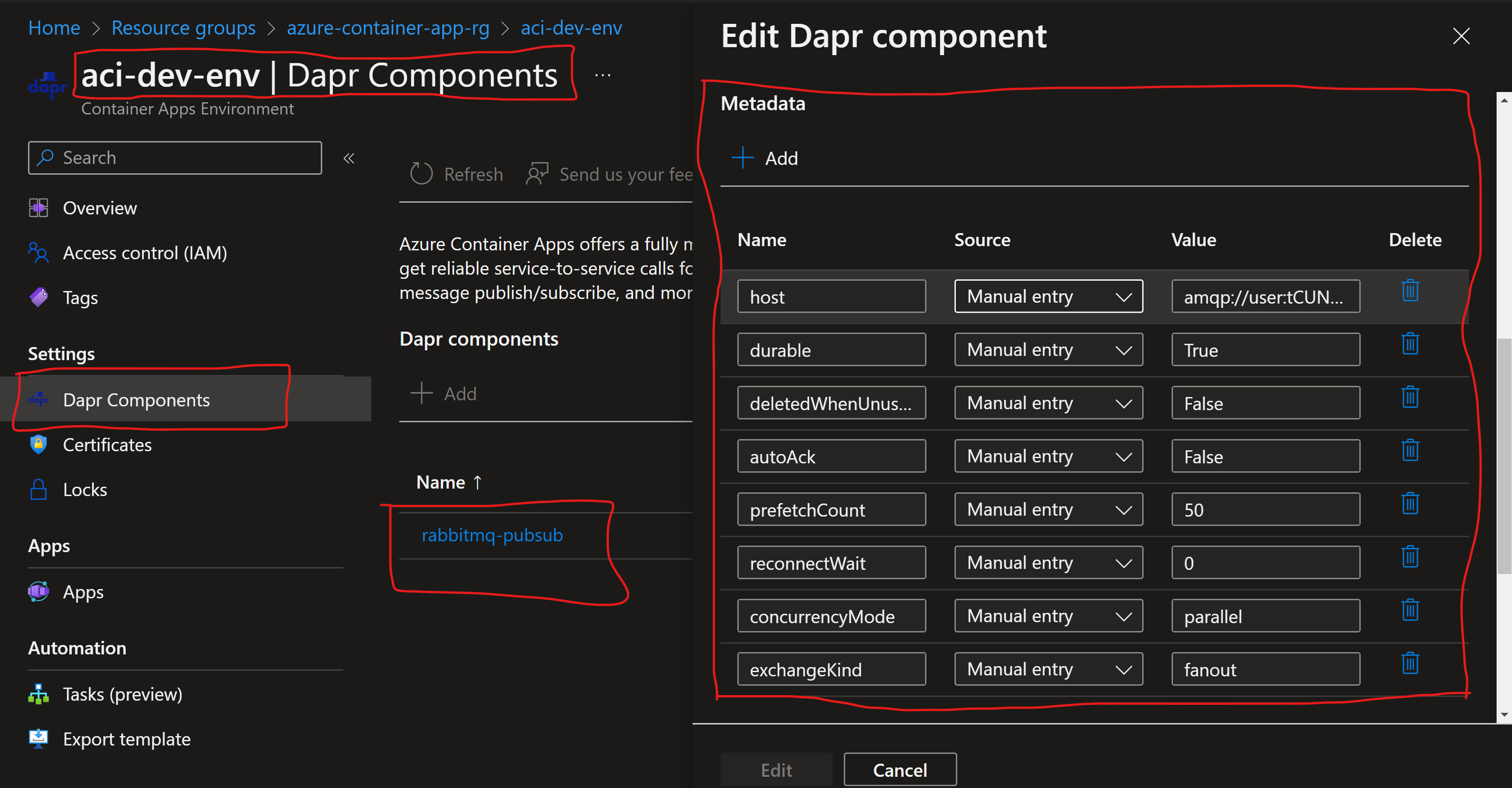Sort components by Name column arrow
The image size is (1512, 788).
pos(477,482)
